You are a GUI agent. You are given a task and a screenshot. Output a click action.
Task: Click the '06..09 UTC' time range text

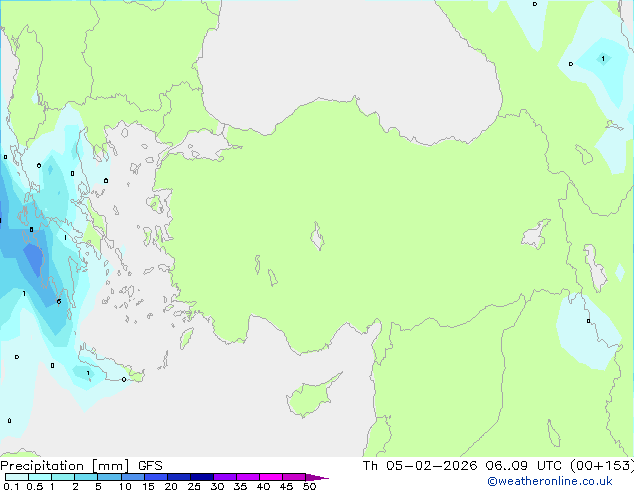pos(524,466)
